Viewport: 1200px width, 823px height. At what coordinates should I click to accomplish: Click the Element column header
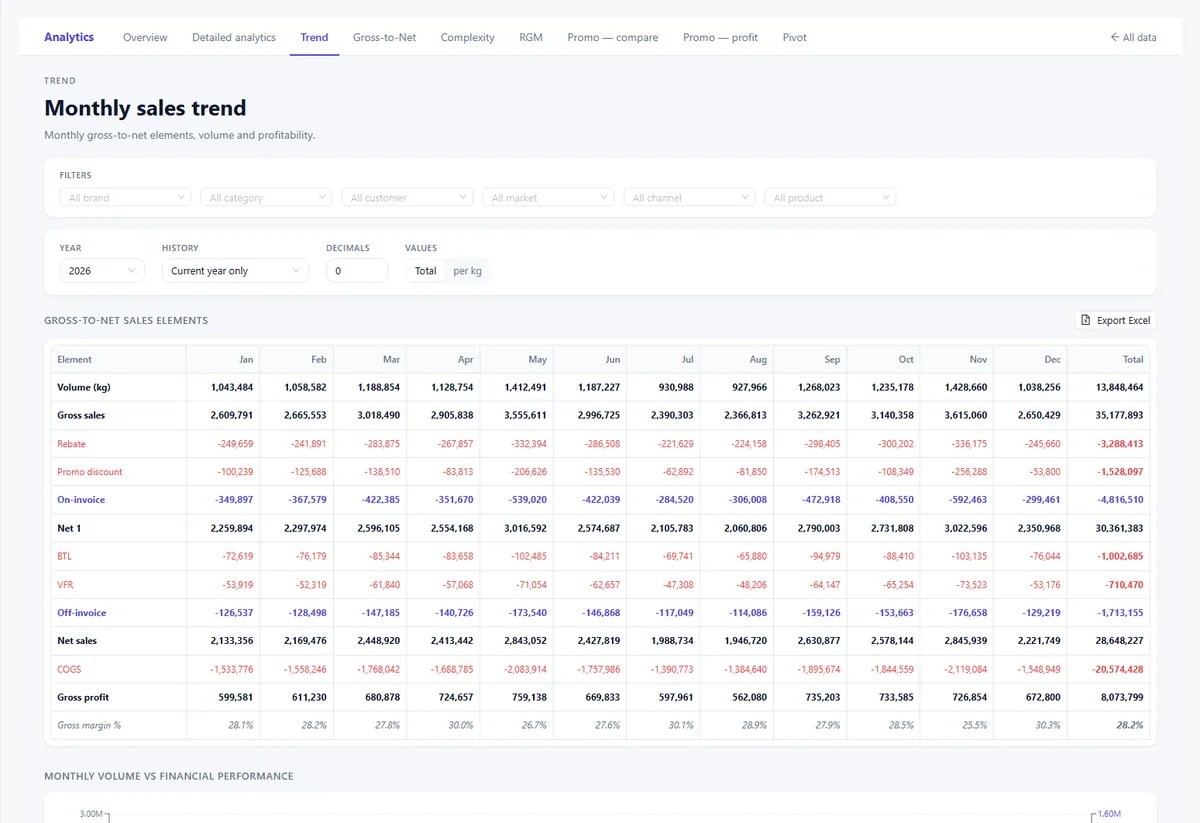click(118, 359)
